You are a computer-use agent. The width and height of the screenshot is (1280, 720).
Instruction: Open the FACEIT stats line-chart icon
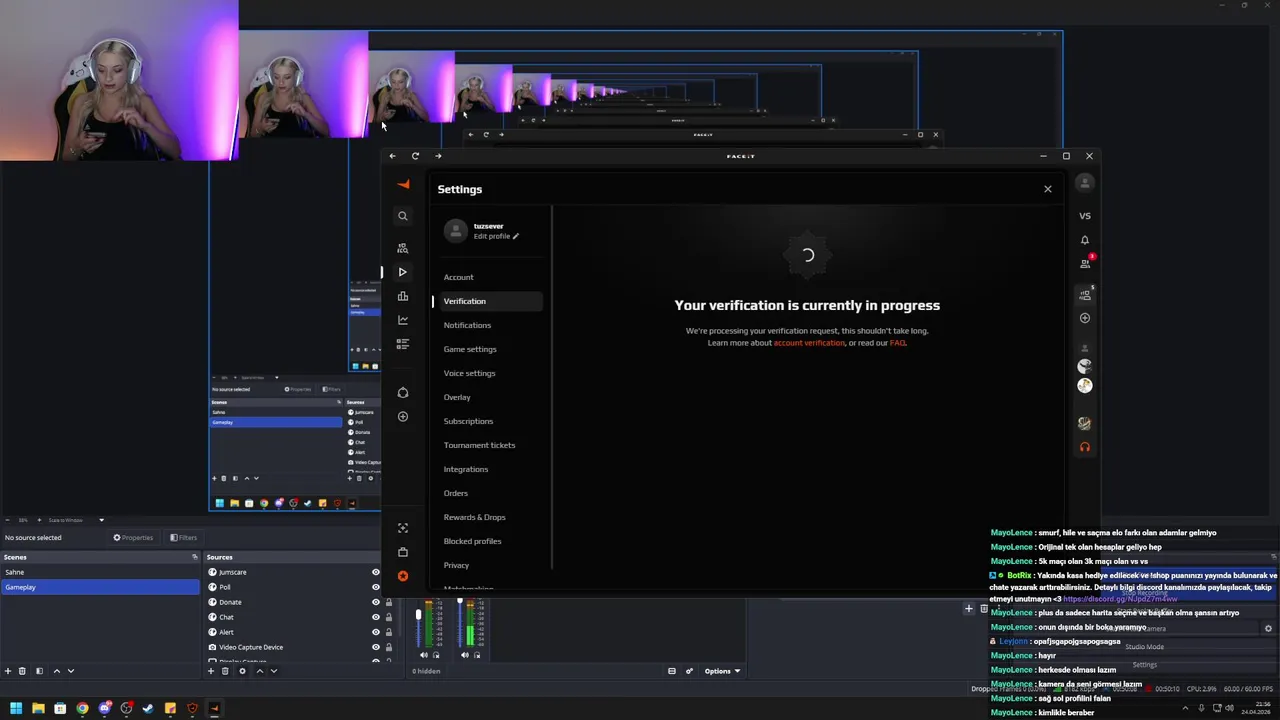(403, 320)
